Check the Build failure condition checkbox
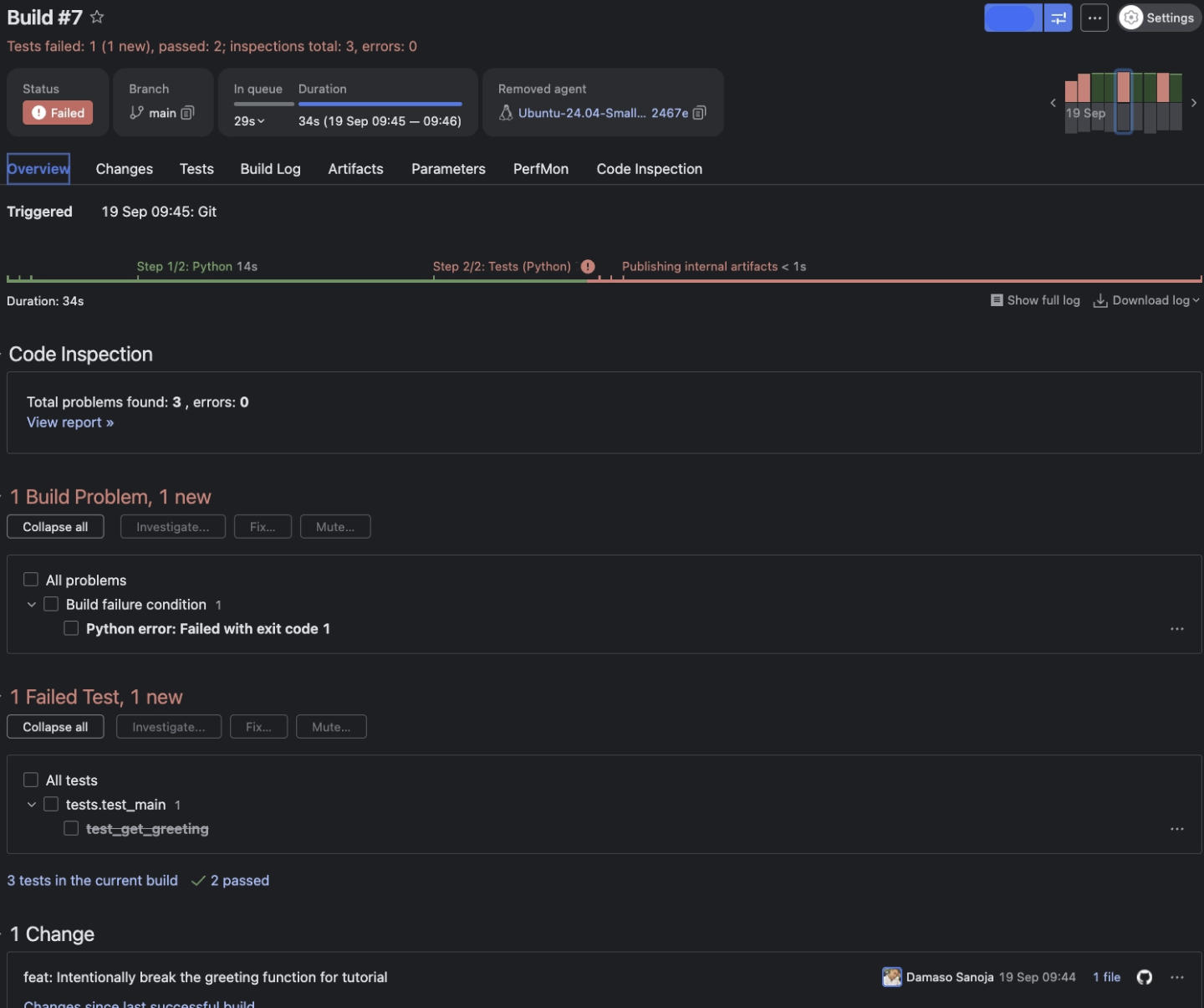Viewport: 1204px width, 1008px height. [51, 604]
